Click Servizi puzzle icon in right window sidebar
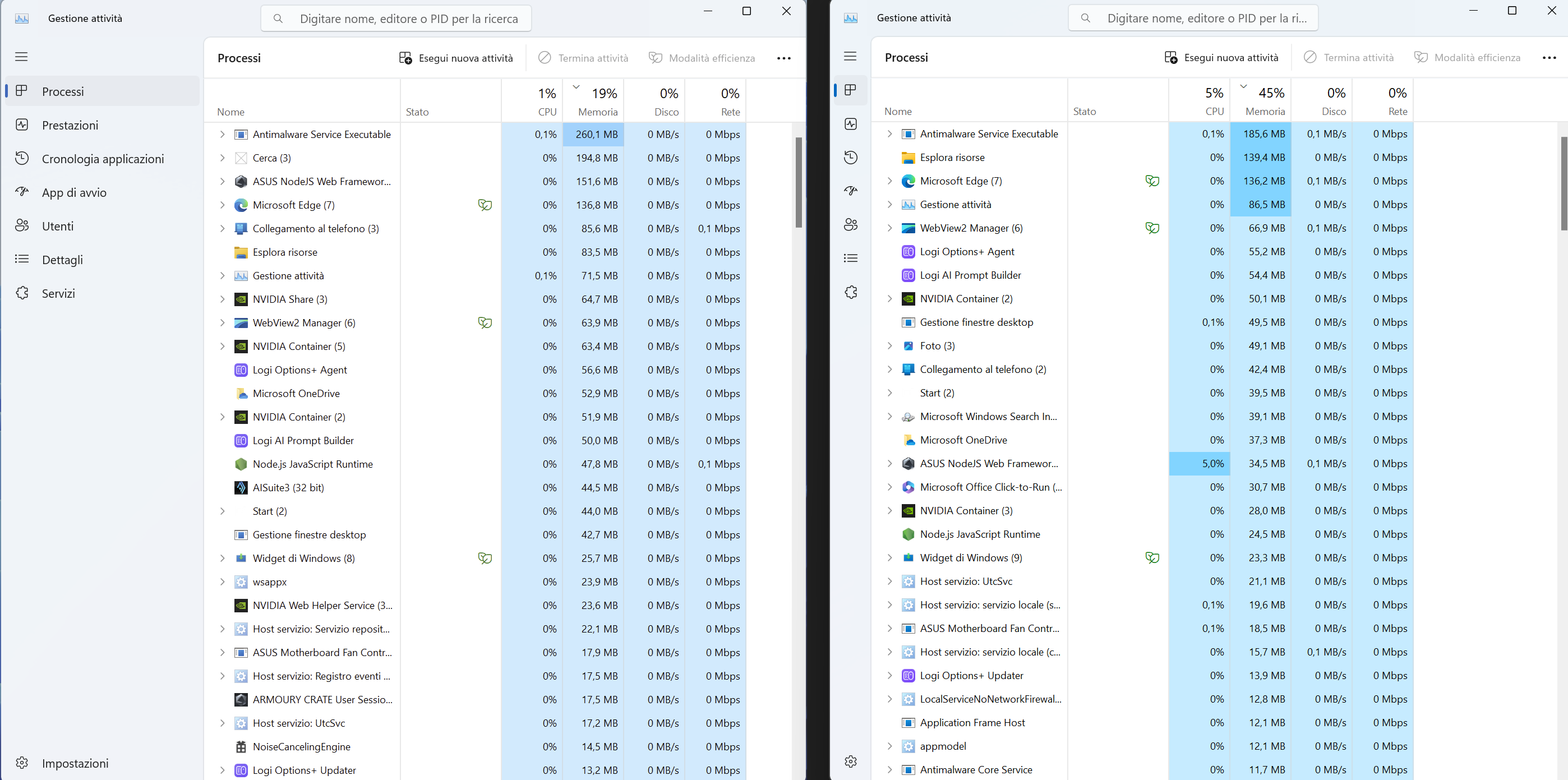The height and width of the screenshot is (780, 1568). point(851,292)
